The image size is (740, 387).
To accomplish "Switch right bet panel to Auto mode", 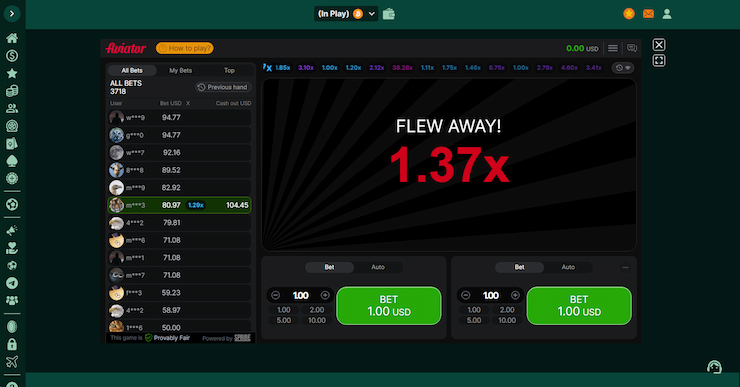I will click(568, 267).
